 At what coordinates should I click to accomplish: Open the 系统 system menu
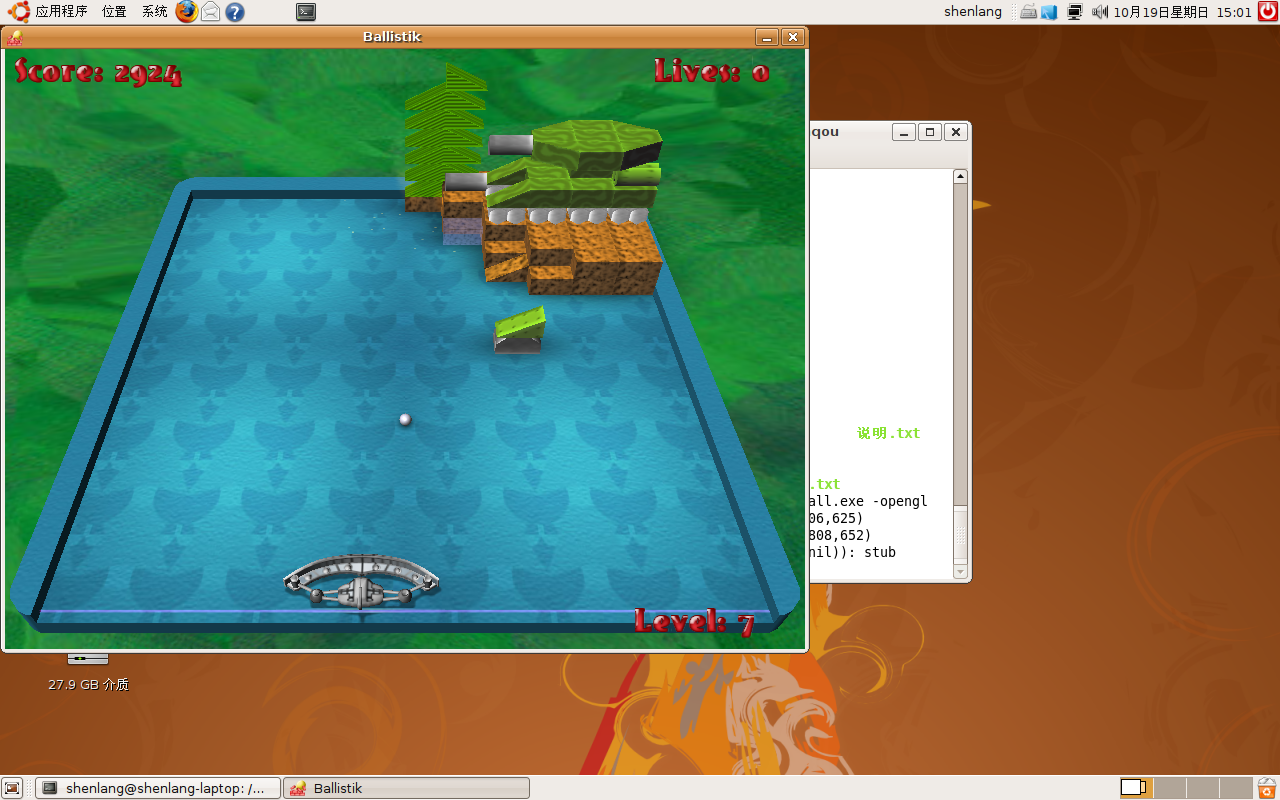click(x=154, y=12)
